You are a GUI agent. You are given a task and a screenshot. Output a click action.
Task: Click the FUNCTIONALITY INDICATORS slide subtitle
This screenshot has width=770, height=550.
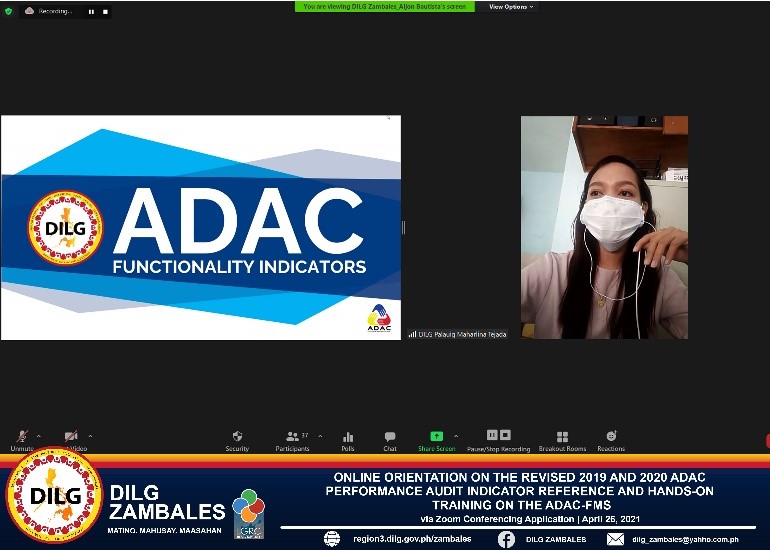[x=239, y=267]
